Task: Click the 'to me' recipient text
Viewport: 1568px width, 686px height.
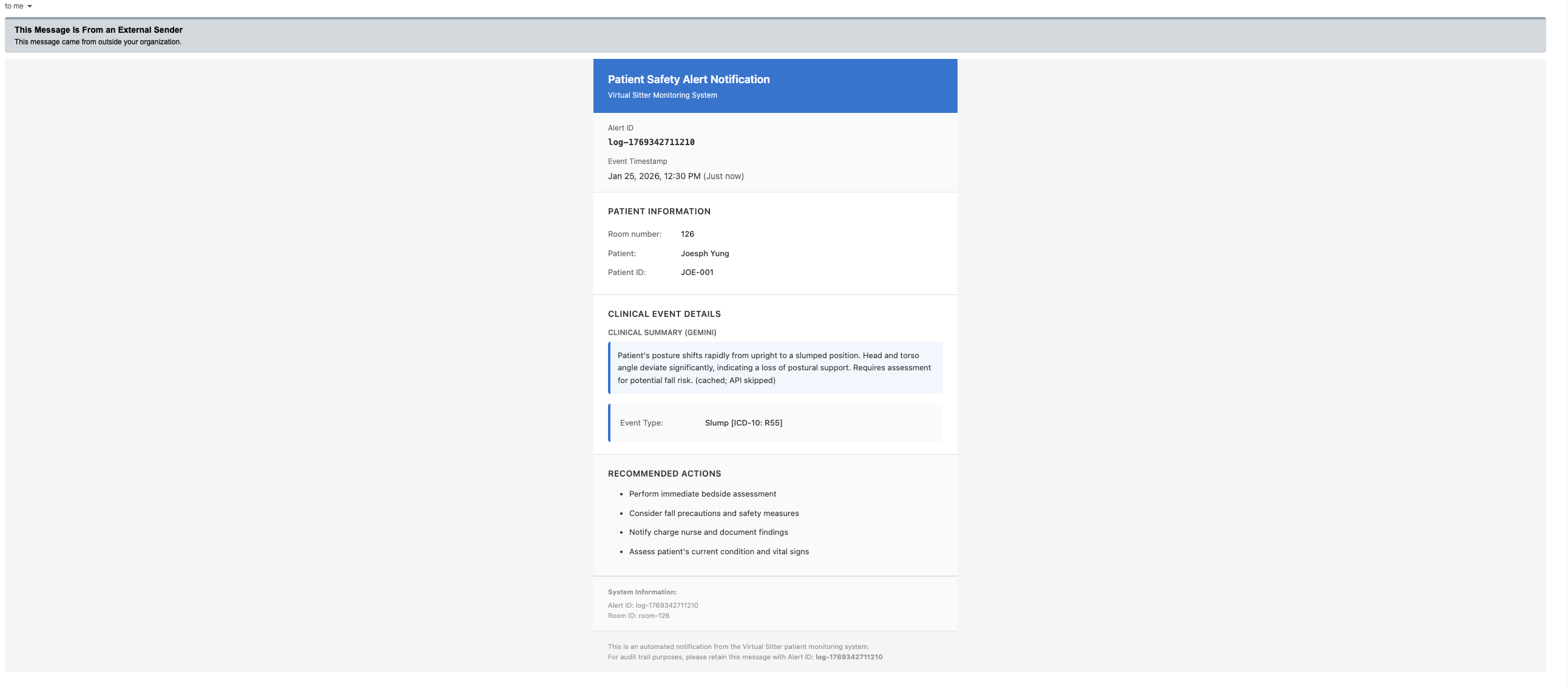Action: [14, 6]
